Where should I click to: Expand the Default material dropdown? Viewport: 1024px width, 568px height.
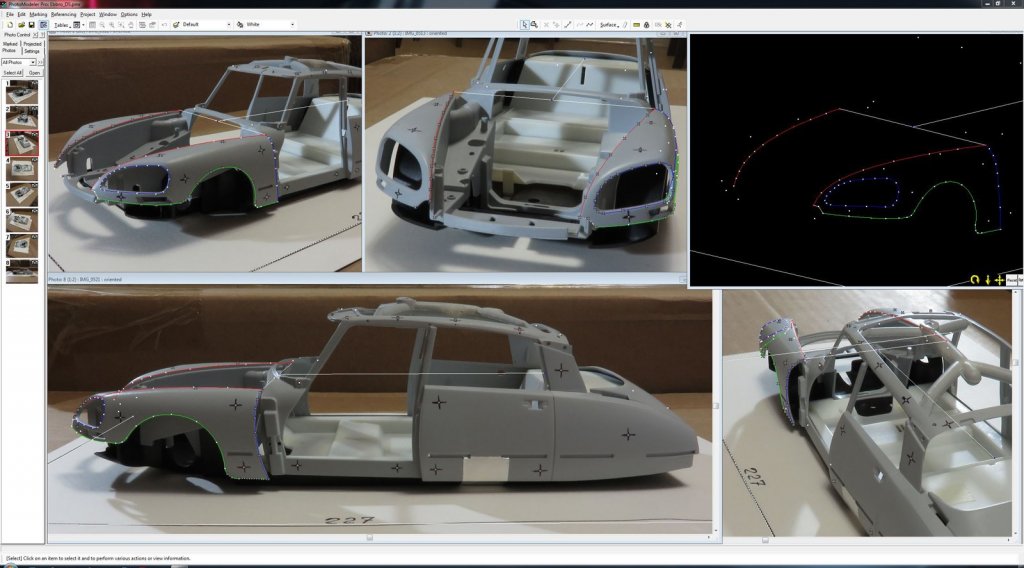(228, 24)
